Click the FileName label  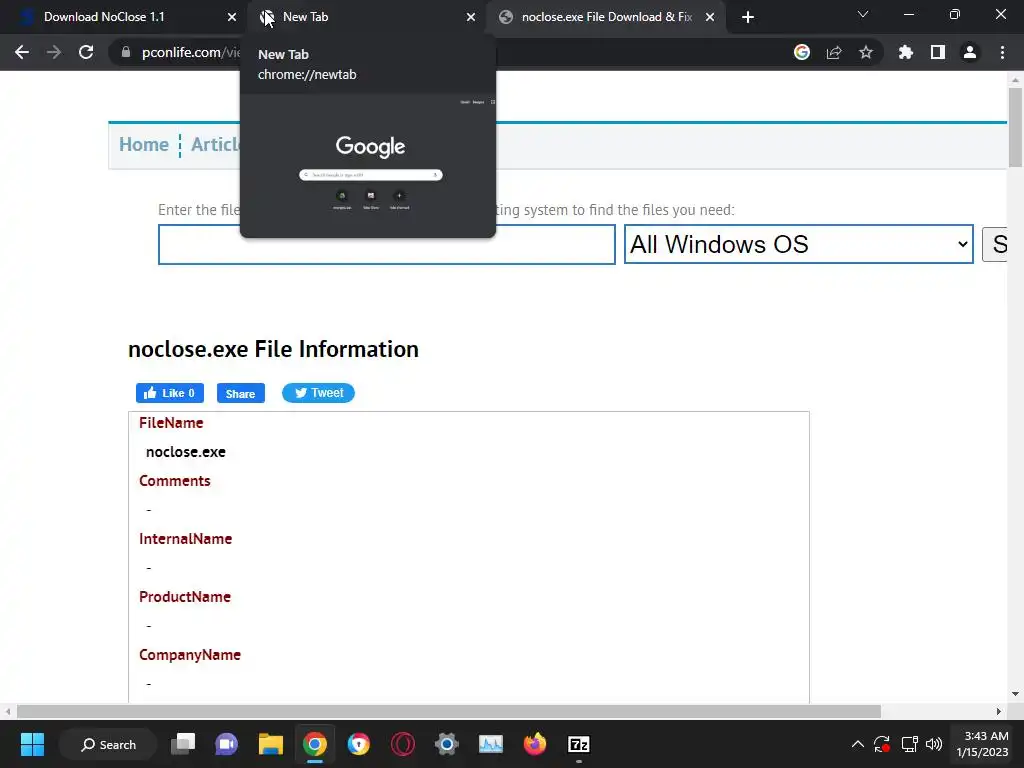tap(171, 423)
